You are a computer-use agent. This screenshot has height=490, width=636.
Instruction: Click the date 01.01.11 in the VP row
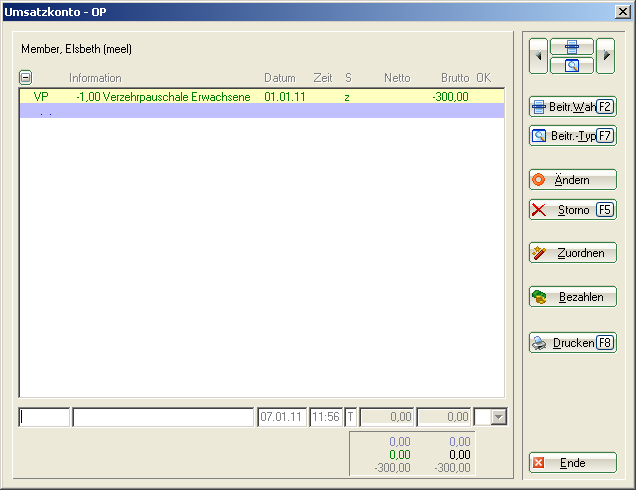[285, 97]
